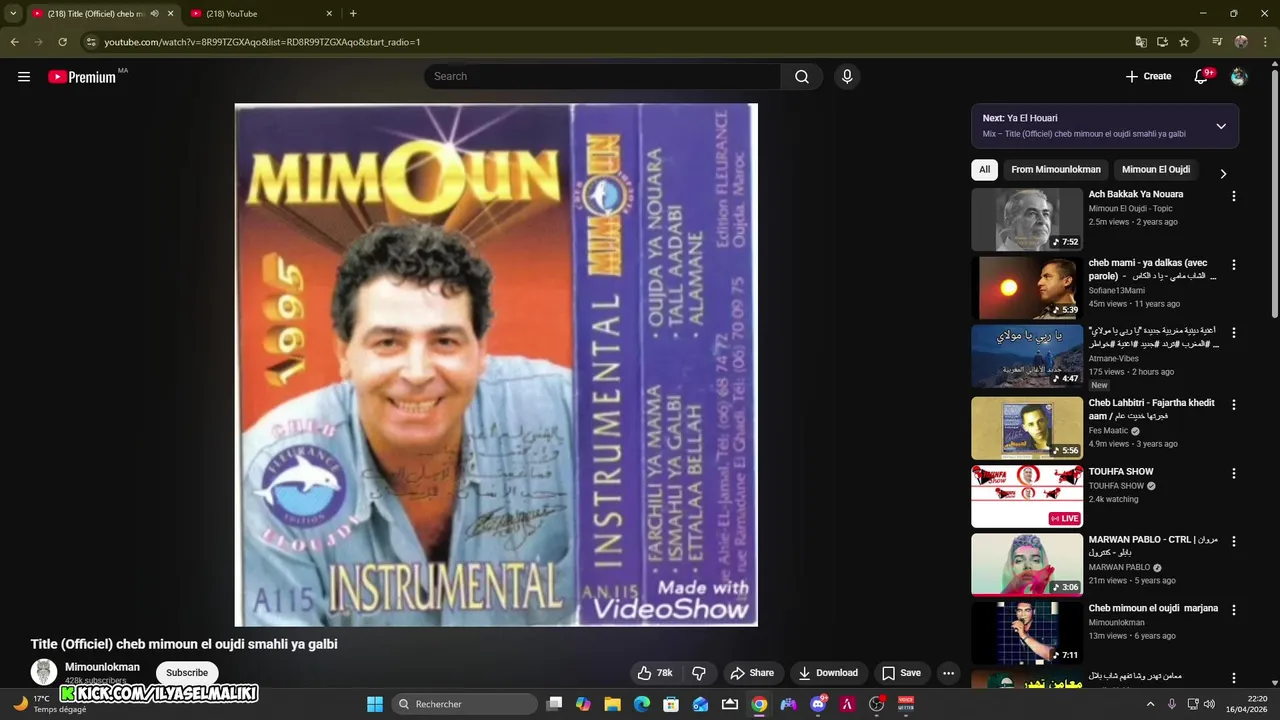Click the Translate page icon in address bar
1280x720 pixels.
click(x=1141, y=42)
